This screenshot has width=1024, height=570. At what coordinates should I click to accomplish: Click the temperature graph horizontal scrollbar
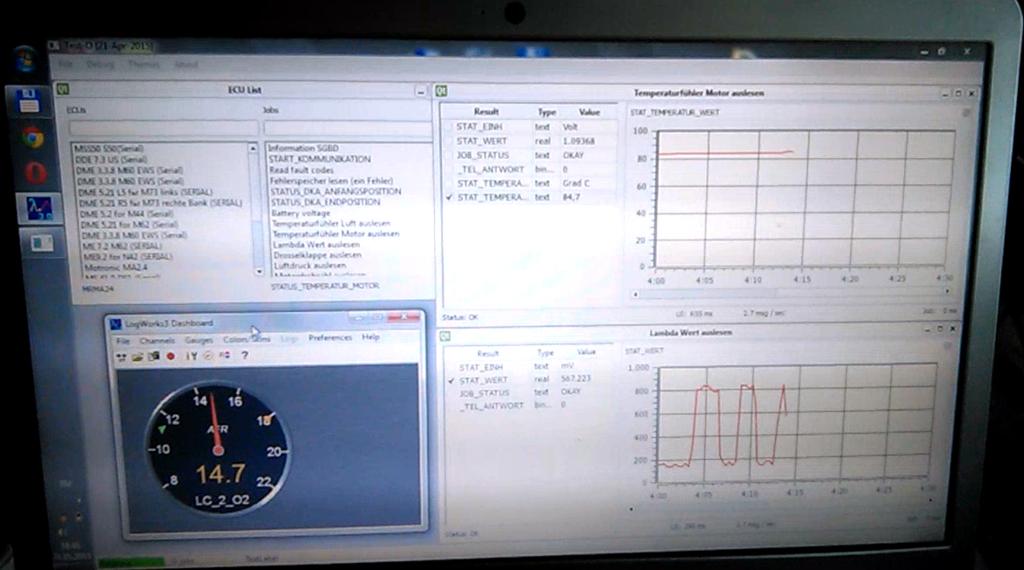[790, 293]
